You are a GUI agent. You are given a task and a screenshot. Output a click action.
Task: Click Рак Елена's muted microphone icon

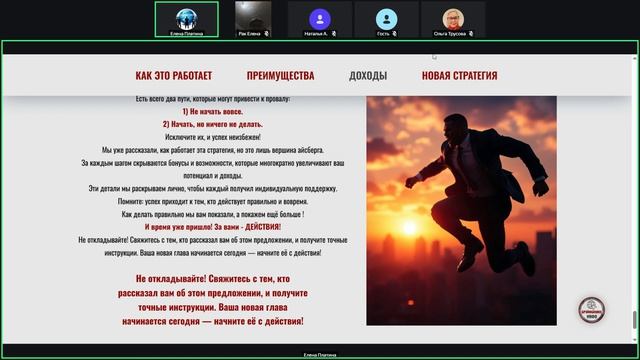pos(266,34)
